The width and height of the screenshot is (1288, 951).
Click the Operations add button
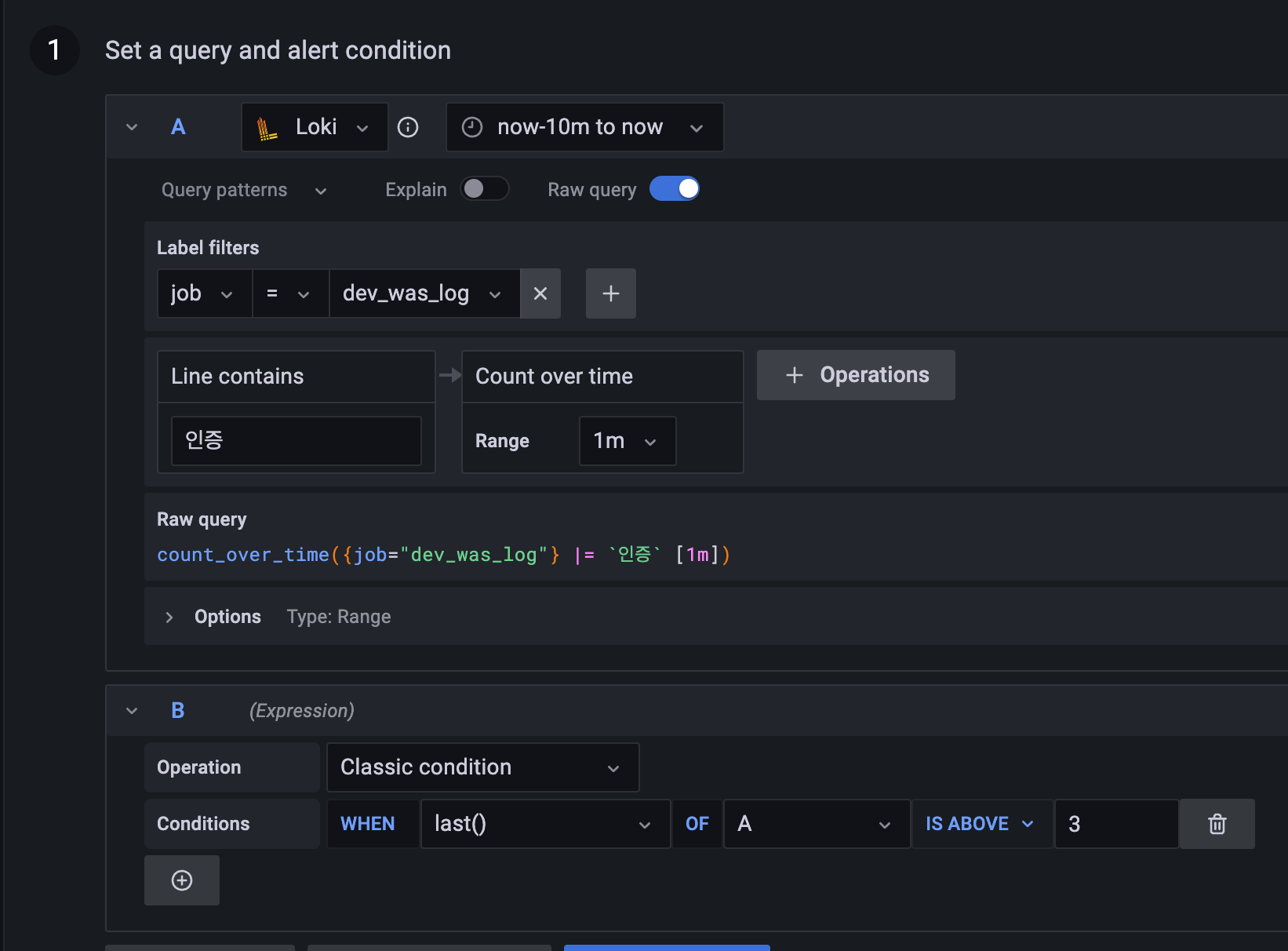click(x=856, y=375)
